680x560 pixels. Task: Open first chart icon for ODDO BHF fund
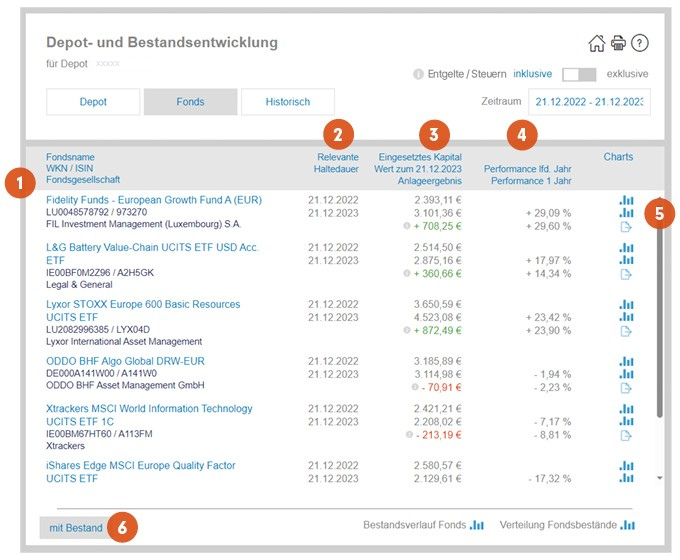point(626,361)
